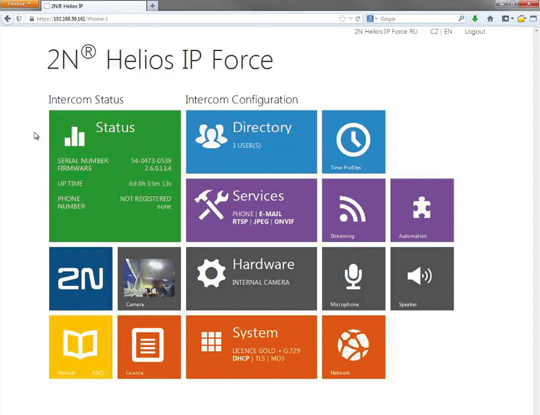Click the RTSP label in Services tile
540x415 pixels.
pyautogui.click(x=240, y=221)
